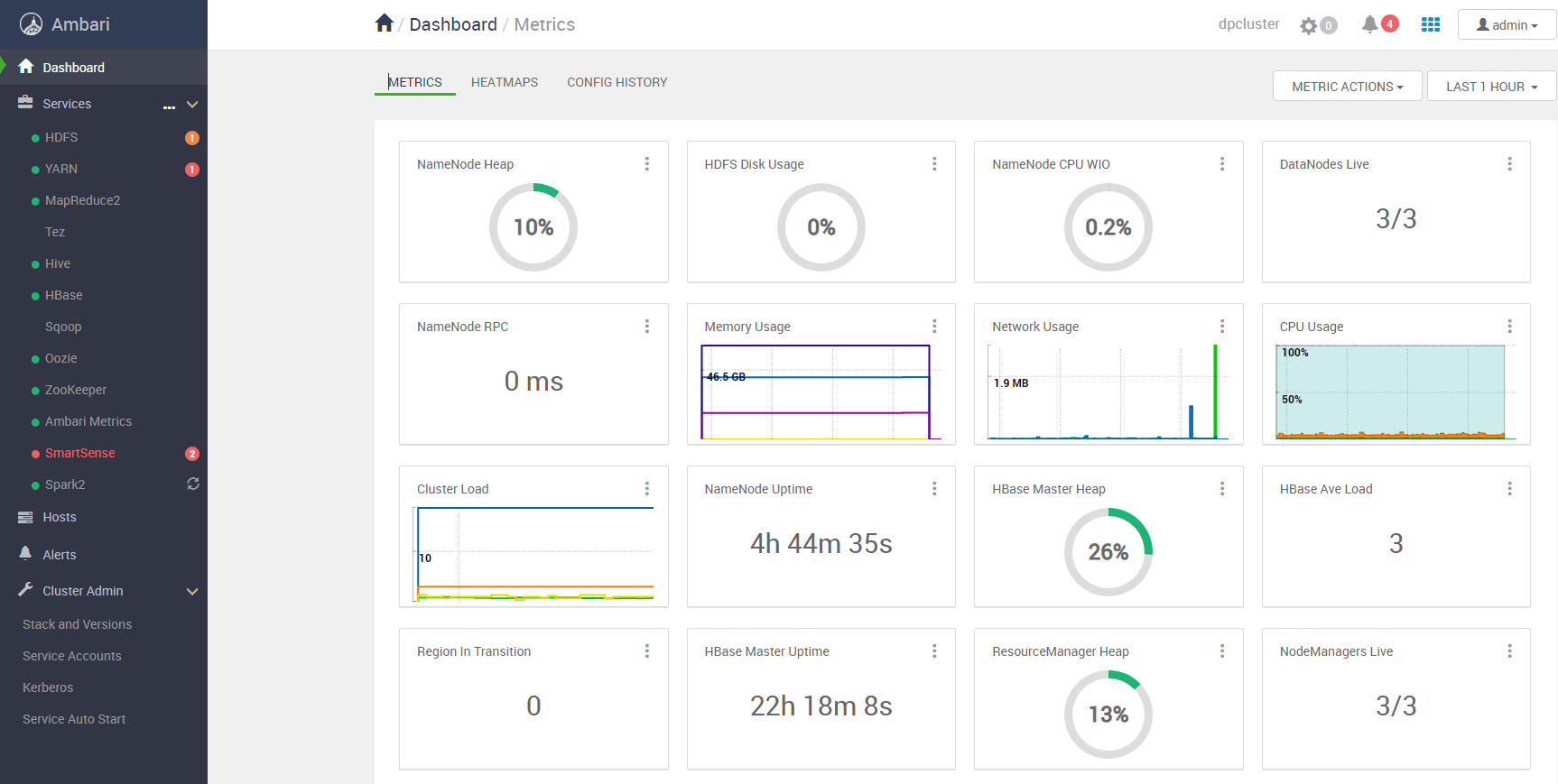Open Stack and Versions page
1558x784 pixels.
78,624
